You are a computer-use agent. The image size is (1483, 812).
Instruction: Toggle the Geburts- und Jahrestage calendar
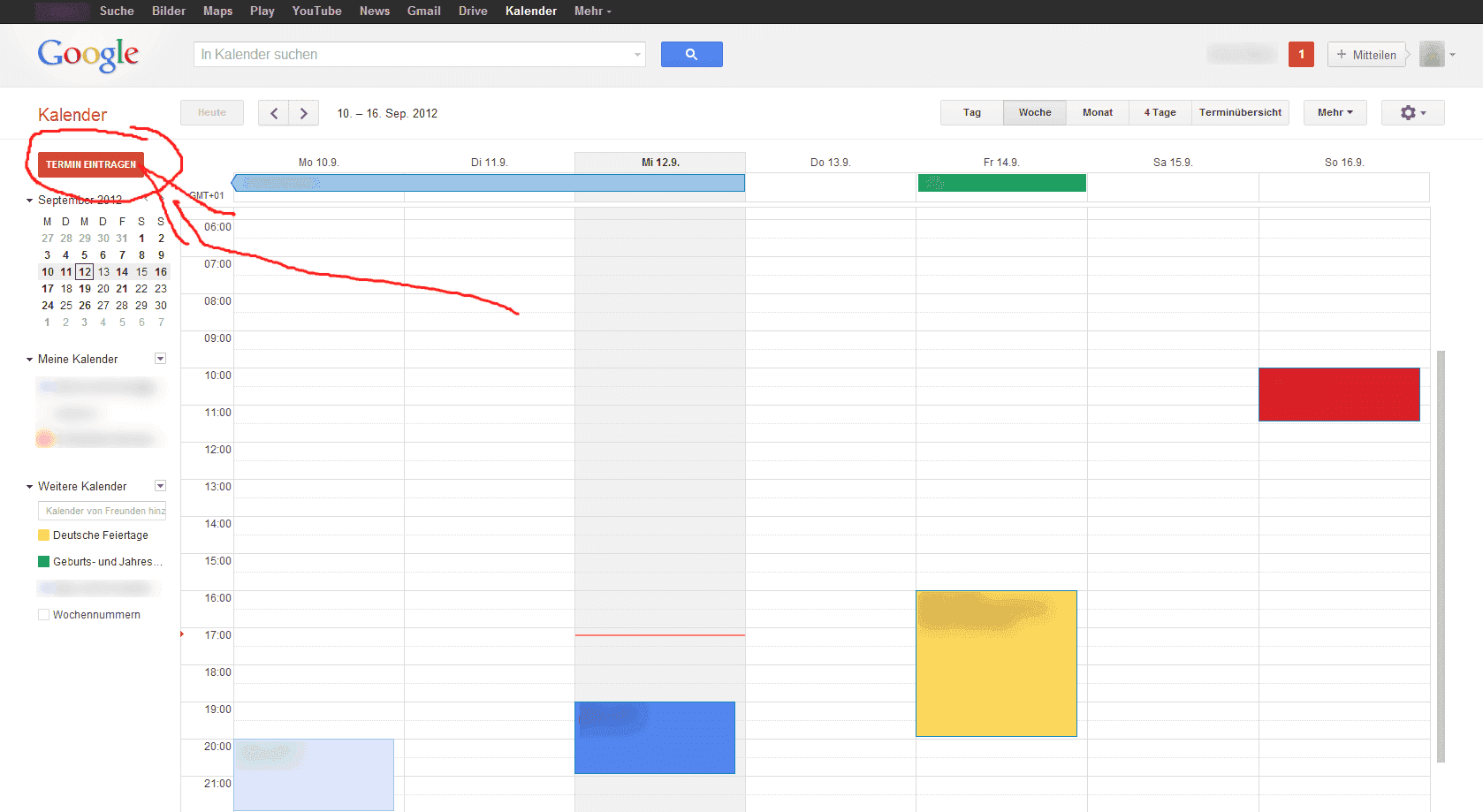pos(43,562)
